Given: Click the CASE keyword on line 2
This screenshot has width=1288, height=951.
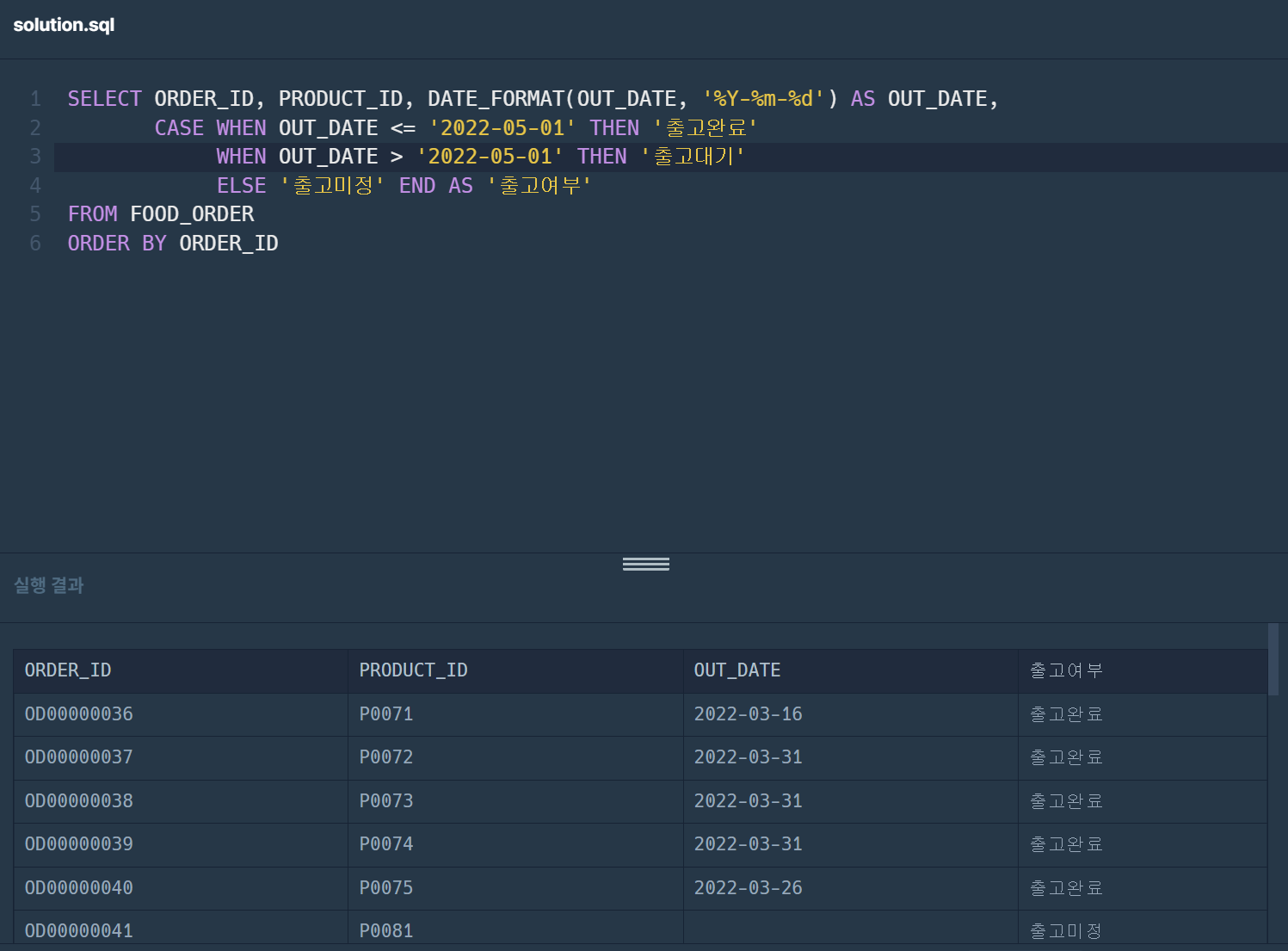Looking at the screenshot, I should point(178,127).
